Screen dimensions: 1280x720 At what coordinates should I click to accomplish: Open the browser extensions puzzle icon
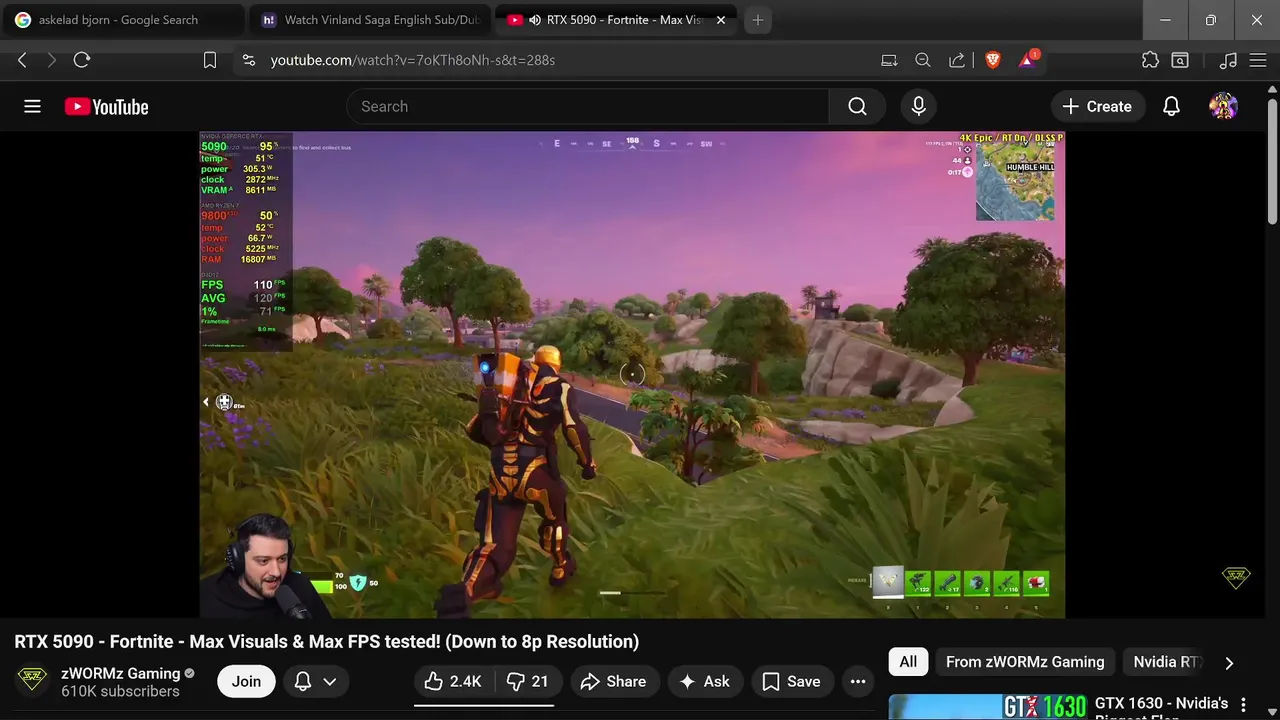pos(1151,60)
